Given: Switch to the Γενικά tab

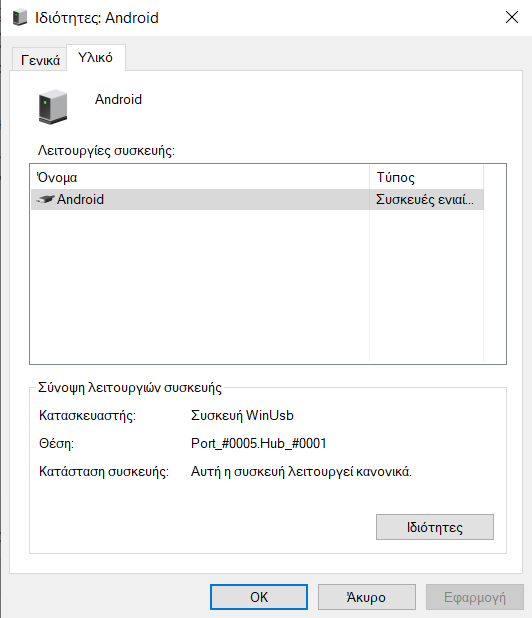Looking at the screenshot, I should (x=40, y=60).
